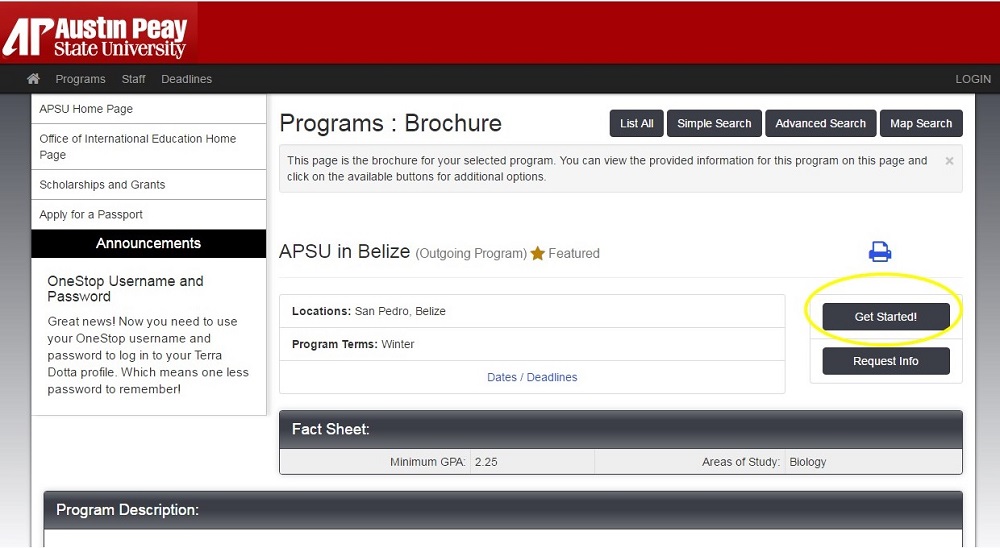The image size is (1000, 548).
Task: Go to Scholarships and Grants
Action: (102, 185)
